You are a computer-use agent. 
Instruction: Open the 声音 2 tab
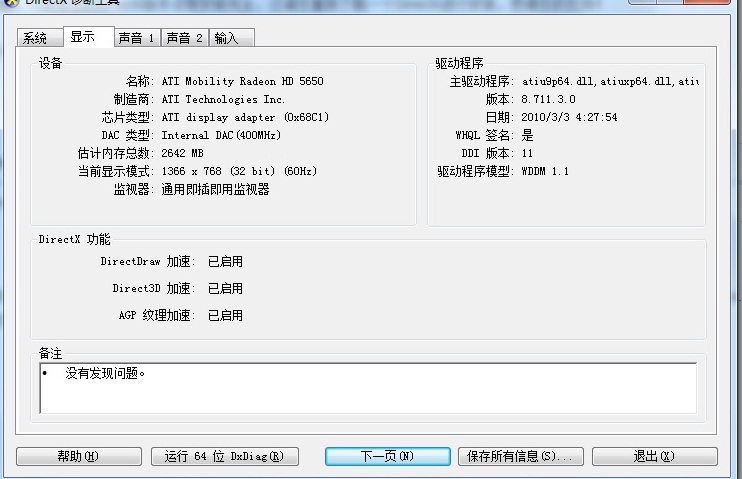[185, 38]
